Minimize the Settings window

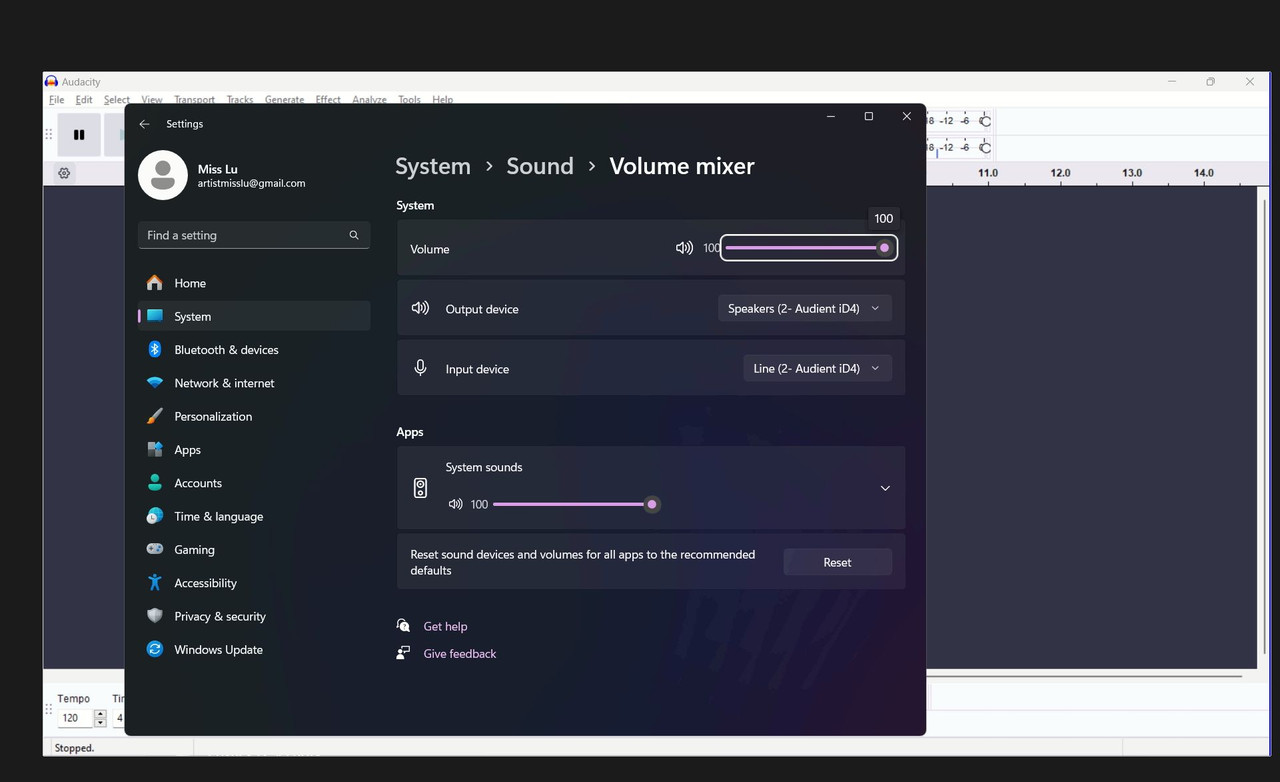tap(831, 117)
